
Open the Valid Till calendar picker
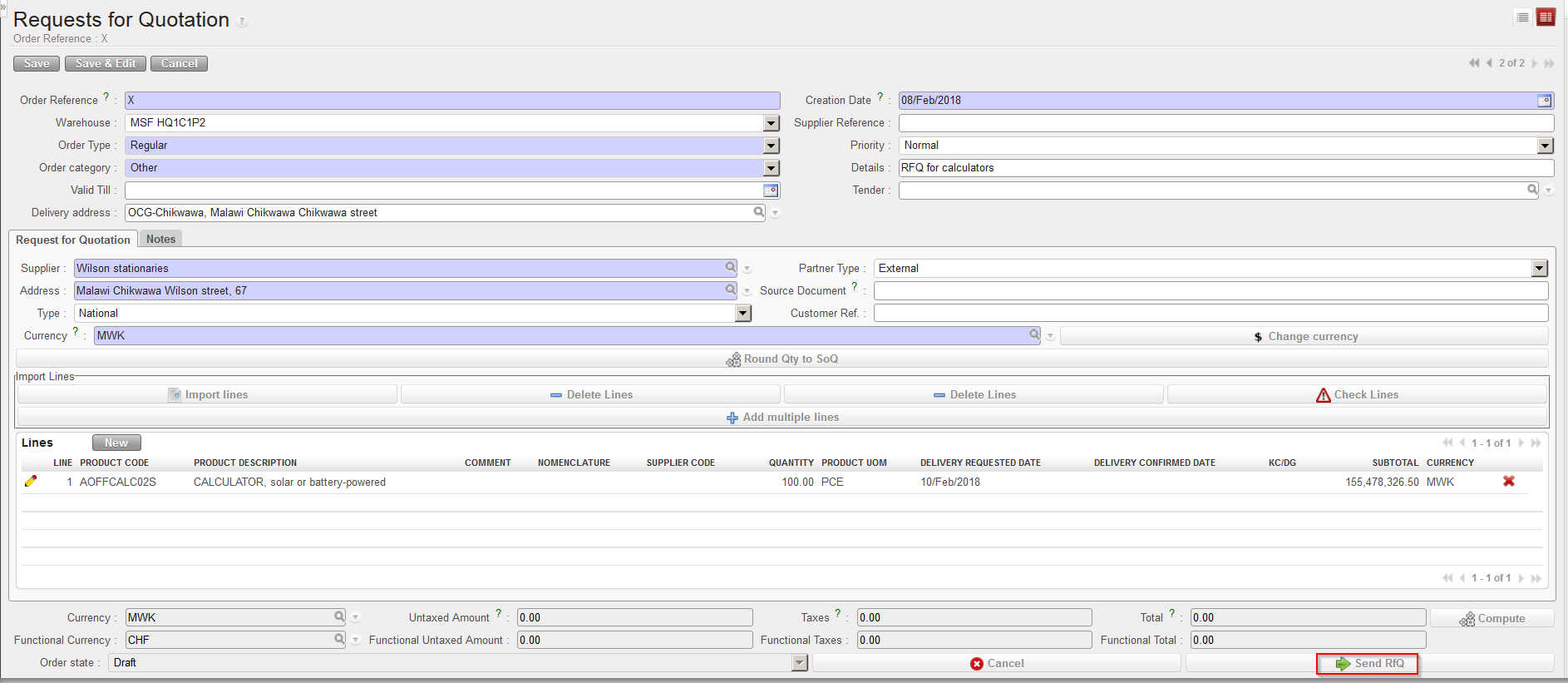coord(771,191)
